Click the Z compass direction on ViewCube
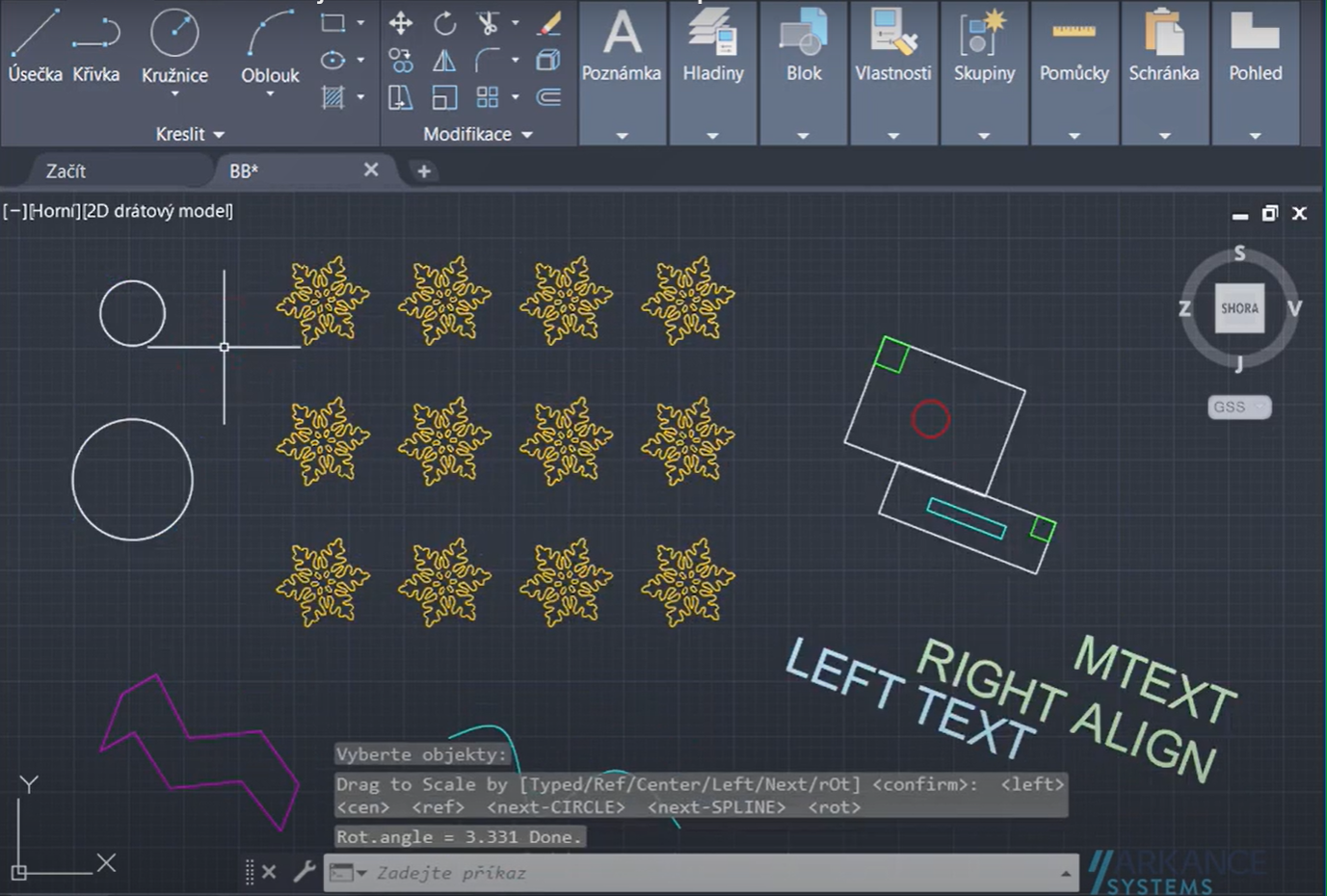 tap(1184, 308)
